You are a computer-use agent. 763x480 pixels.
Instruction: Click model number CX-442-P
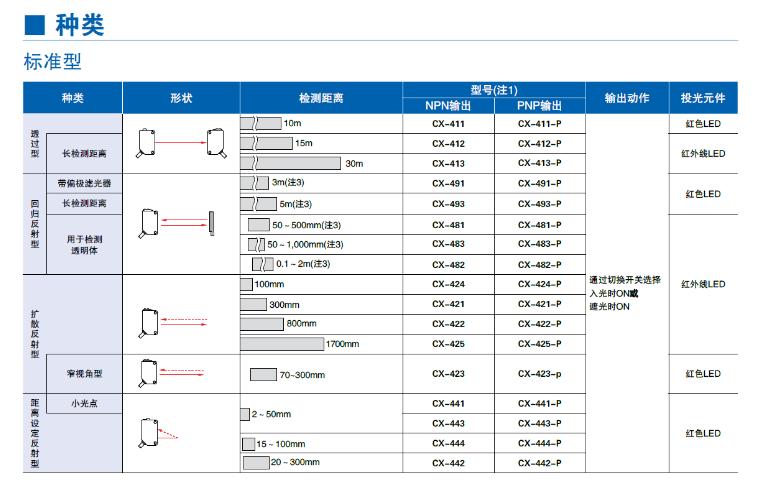[539, 463]
